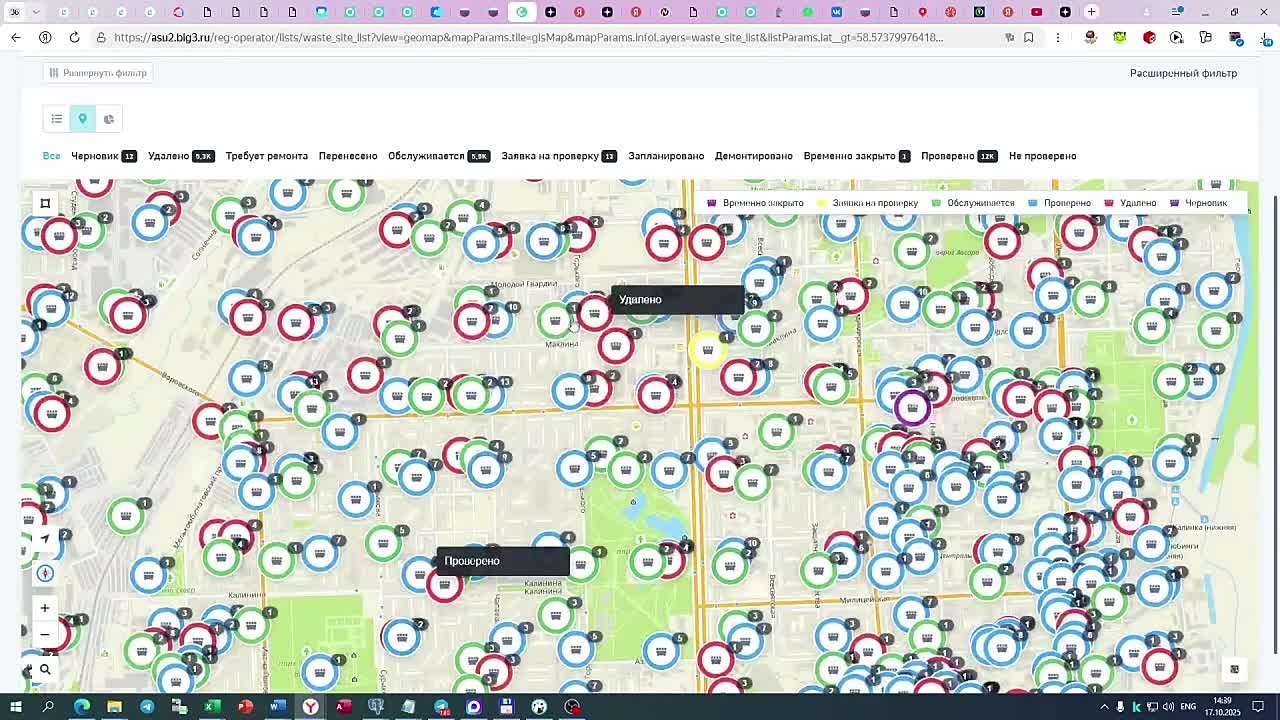1280x720 pixels.
Task: Click the Требует ремонта filter link
Action: point(266,156)
